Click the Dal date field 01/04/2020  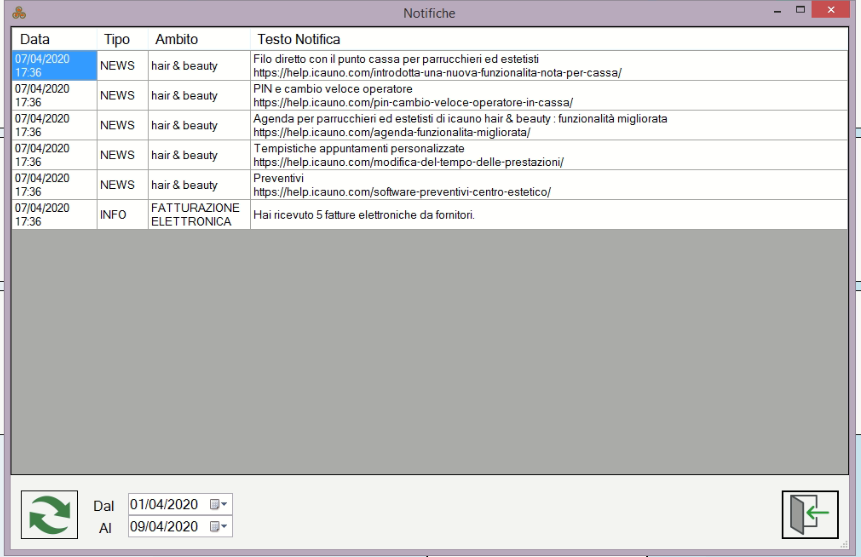(x=165, y=504)
